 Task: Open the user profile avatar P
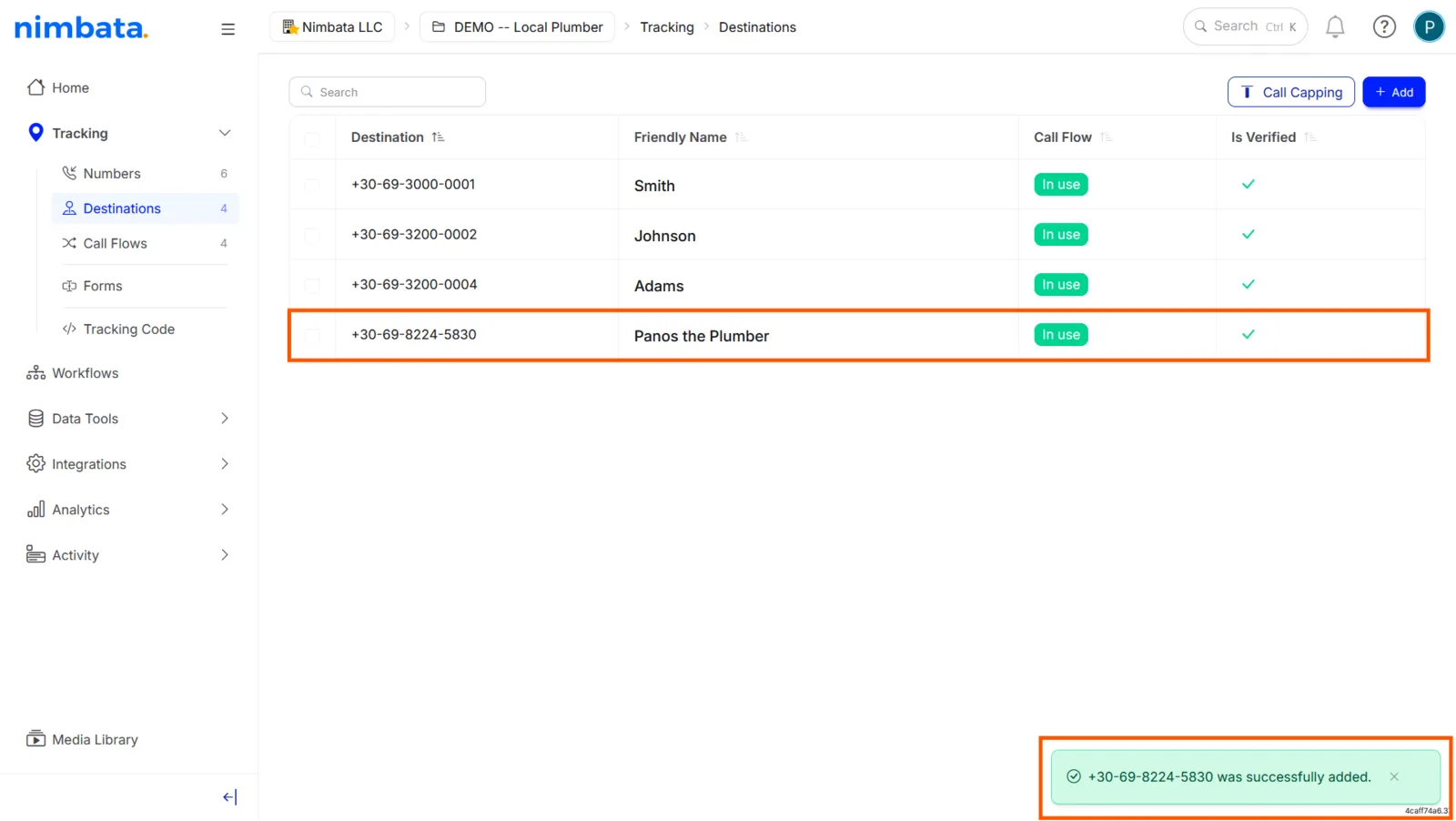(x=1429, y=27)
